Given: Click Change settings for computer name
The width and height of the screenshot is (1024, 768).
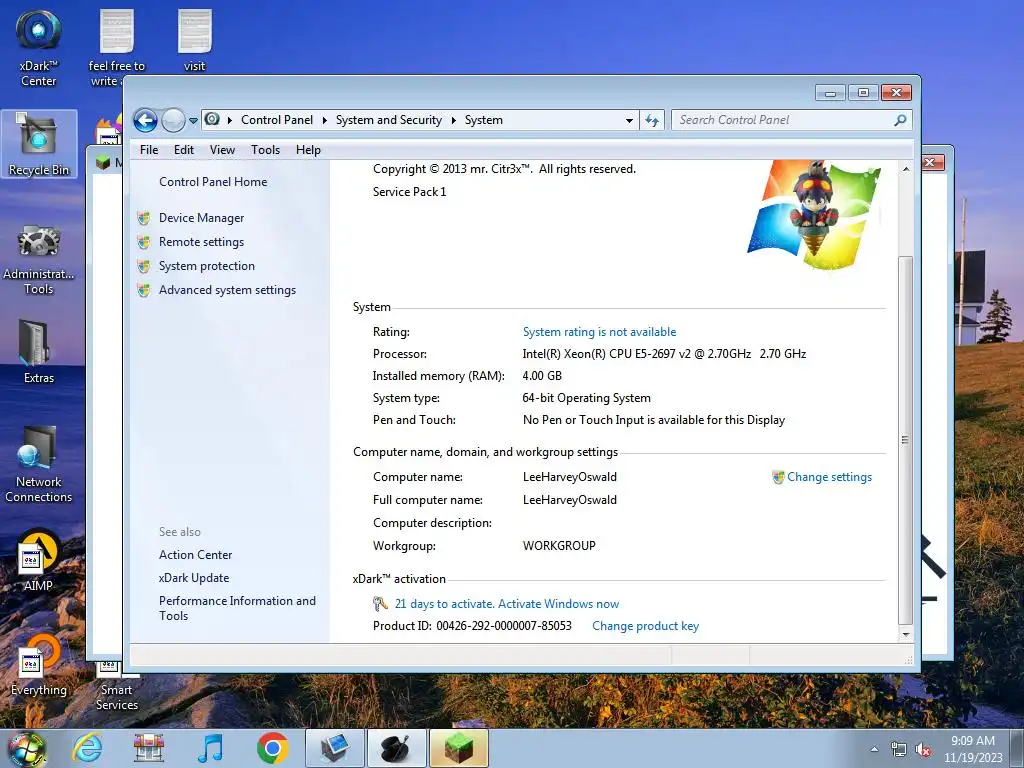Looking at the screenshot, I should pos(829,477).
